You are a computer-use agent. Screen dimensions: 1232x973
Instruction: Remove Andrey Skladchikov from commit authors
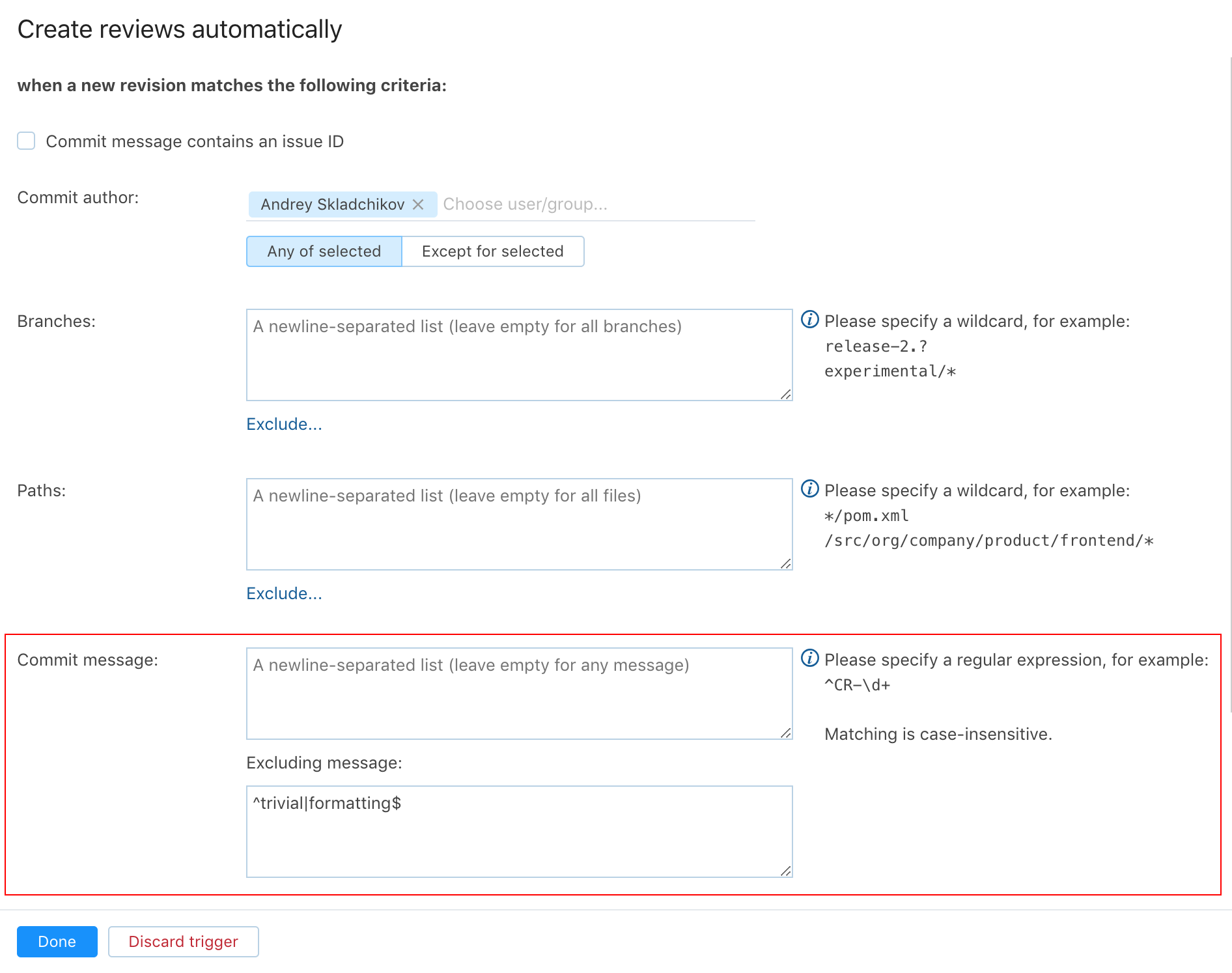click(418, 204)
